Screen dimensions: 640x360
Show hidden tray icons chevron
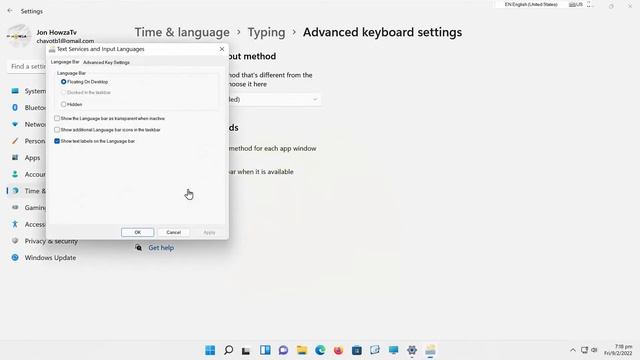click(573, 350)
